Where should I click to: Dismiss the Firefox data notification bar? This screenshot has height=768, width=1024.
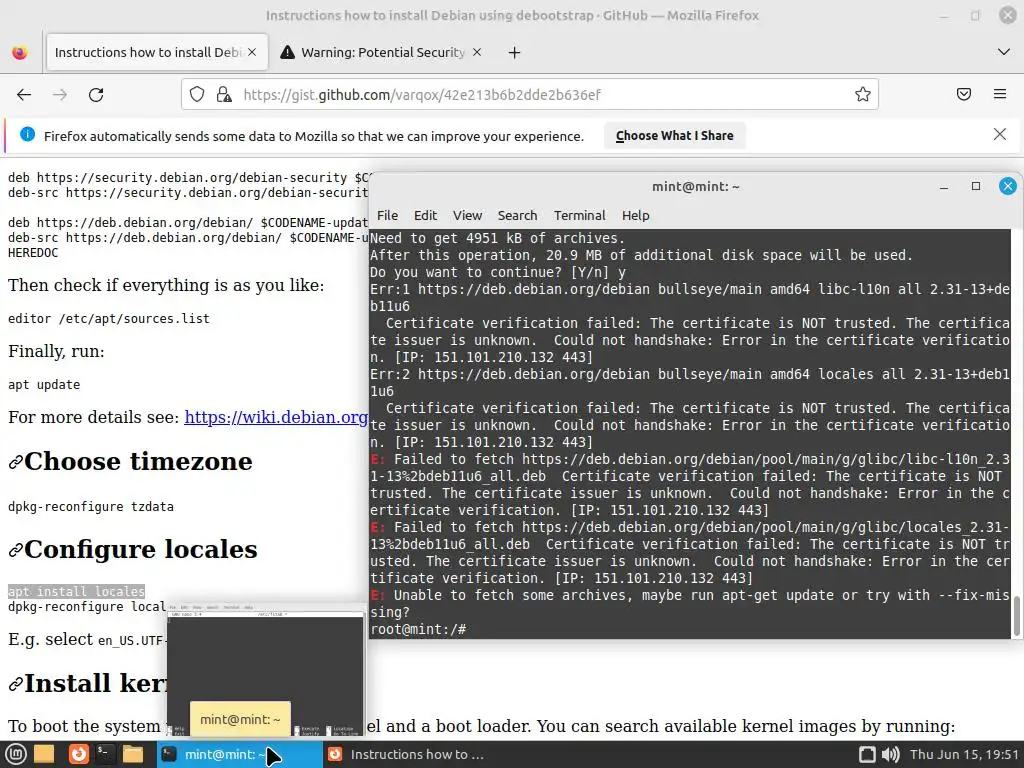(x=1000, y=135)
